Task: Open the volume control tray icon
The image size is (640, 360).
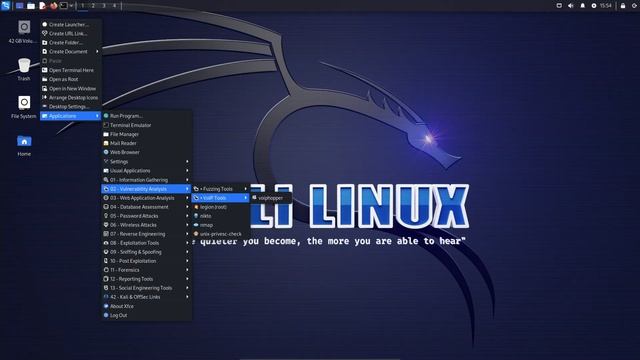Action: pos(571,6)
